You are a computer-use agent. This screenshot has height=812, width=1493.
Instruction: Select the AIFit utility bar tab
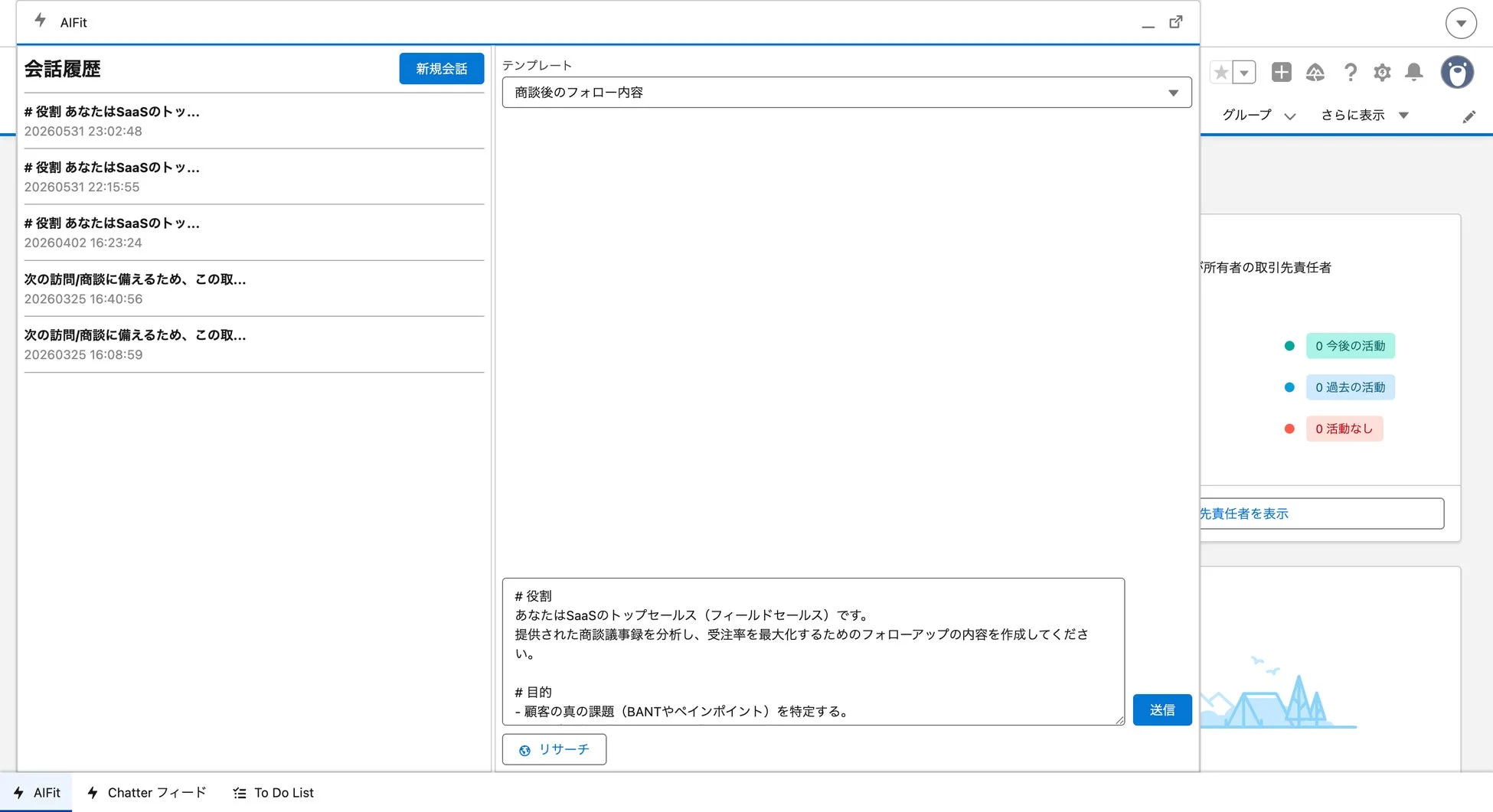(x=37, y=793)
